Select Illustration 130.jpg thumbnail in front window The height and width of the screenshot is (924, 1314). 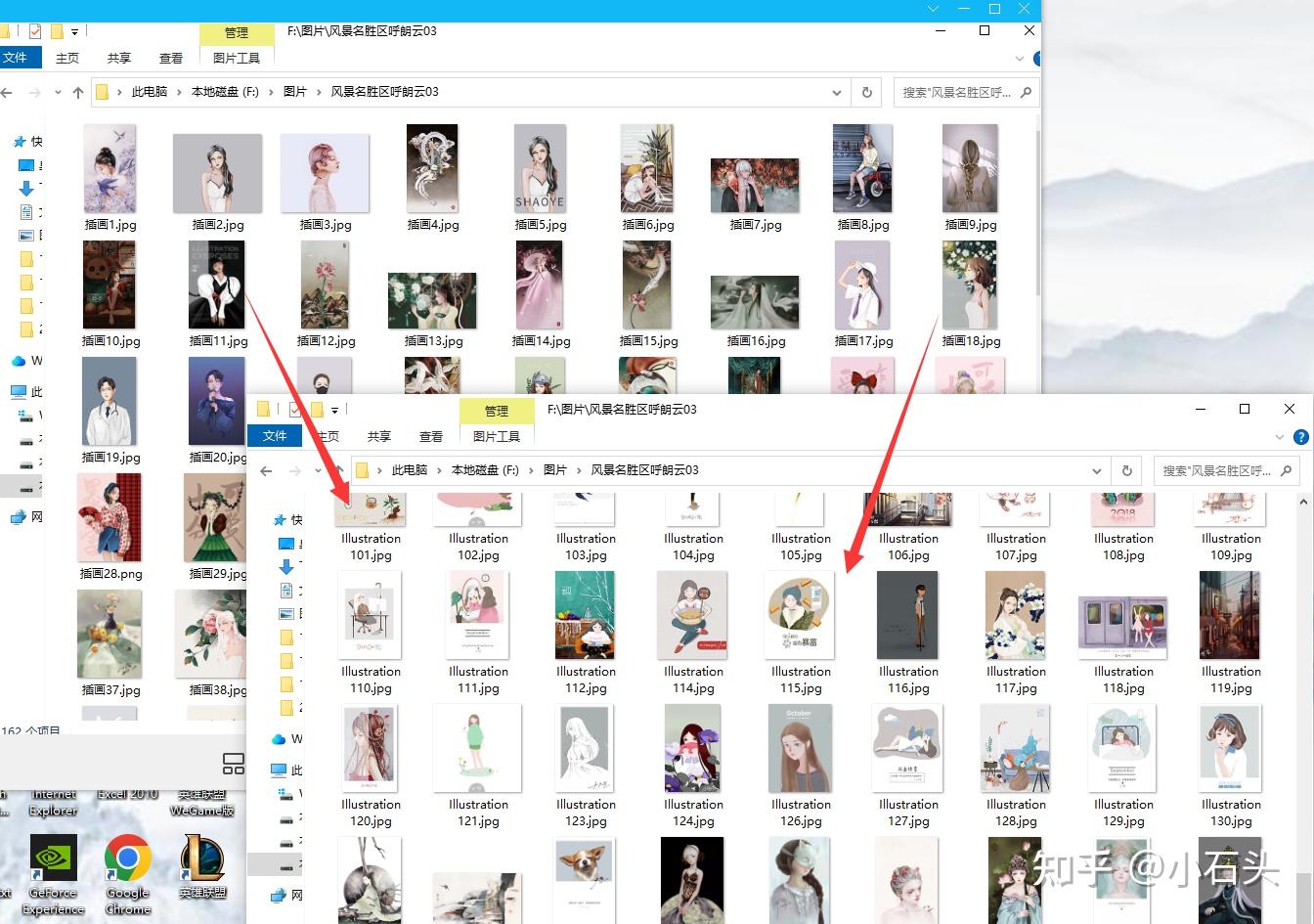pos(1231,748)
